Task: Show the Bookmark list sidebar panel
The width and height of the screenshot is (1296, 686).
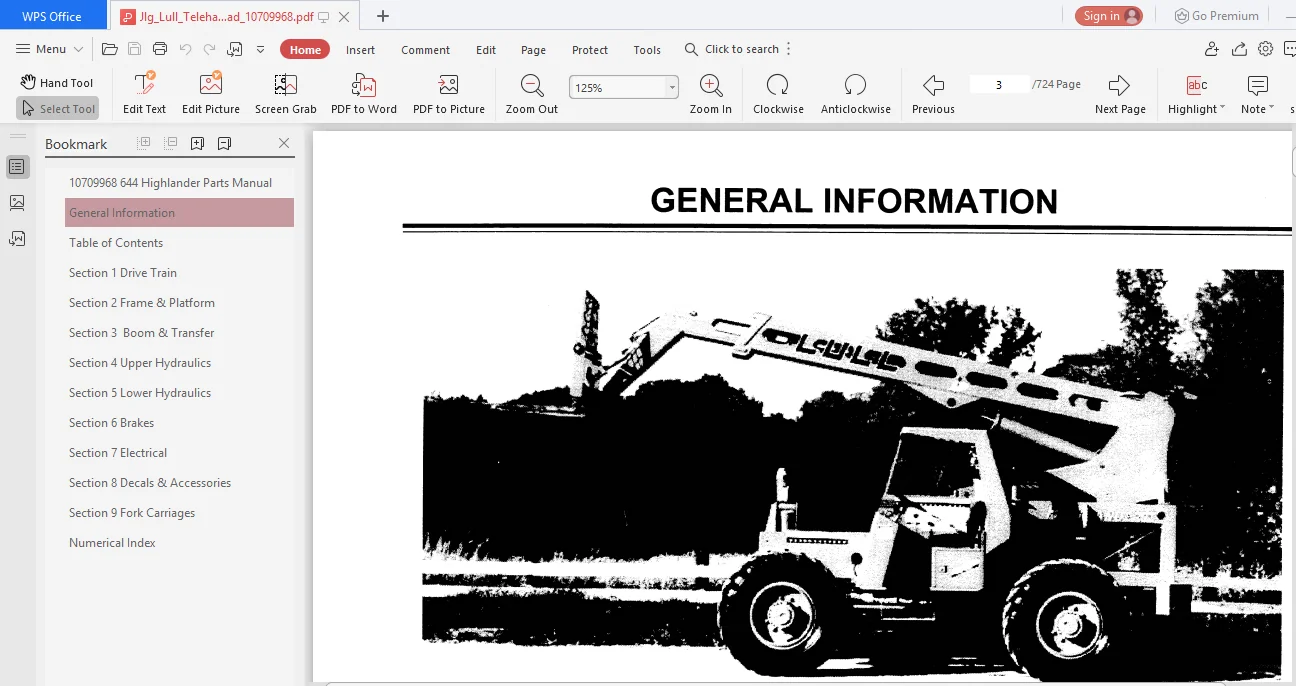Action: click(17, 167)
